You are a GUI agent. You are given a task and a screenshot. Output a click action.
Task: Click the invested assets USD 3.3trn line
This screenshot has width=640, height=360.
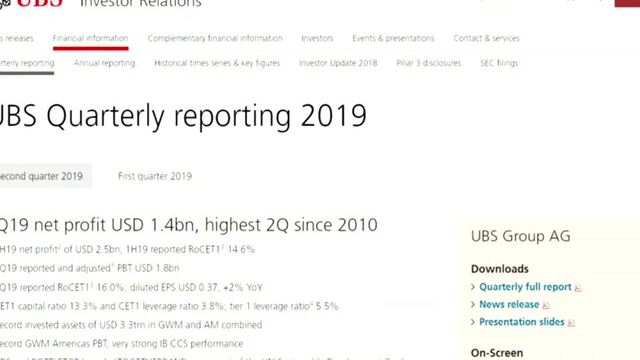[131, 325]
